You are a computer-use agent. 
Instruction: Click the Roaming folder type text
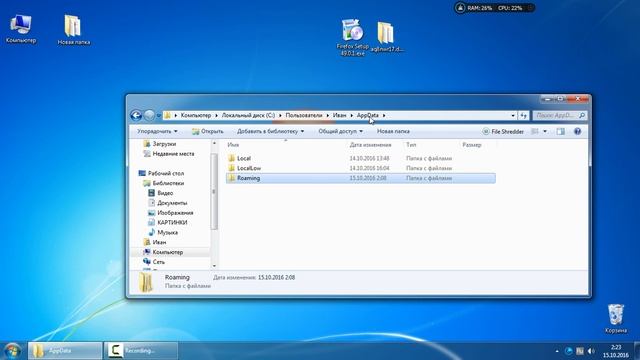click(429, 178)
